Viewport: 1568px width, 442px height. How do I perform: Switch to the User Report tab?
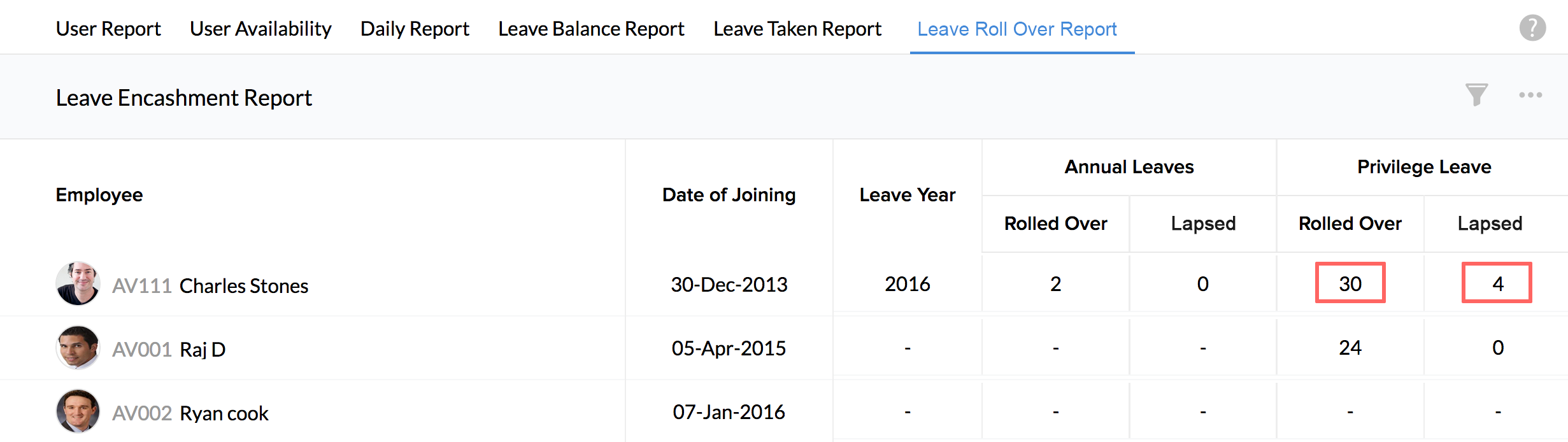pyautogui.click(x=108, y=29)
